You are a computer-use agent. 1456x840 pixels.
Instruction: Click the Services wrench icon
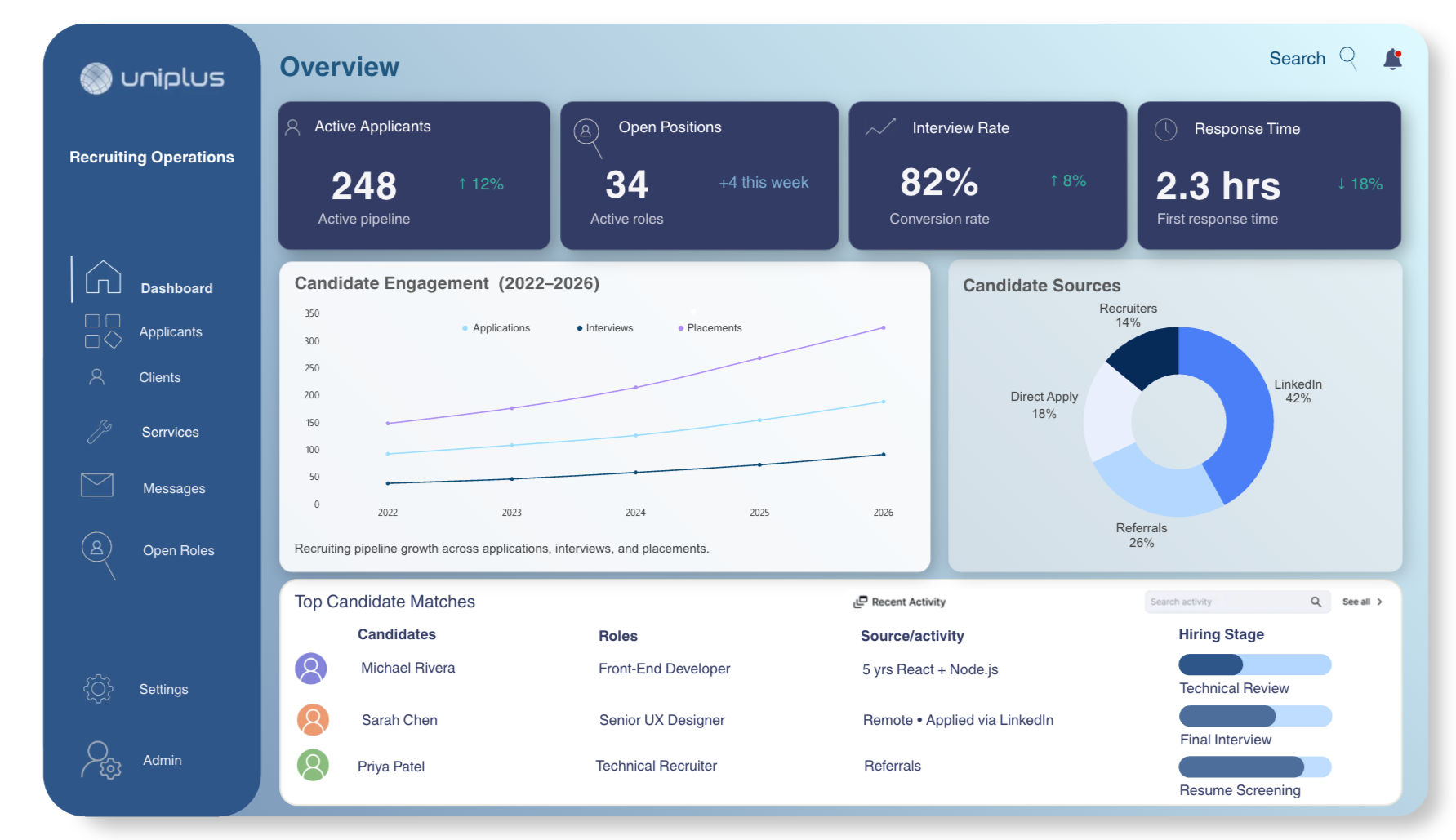click(x=100, y=431)
